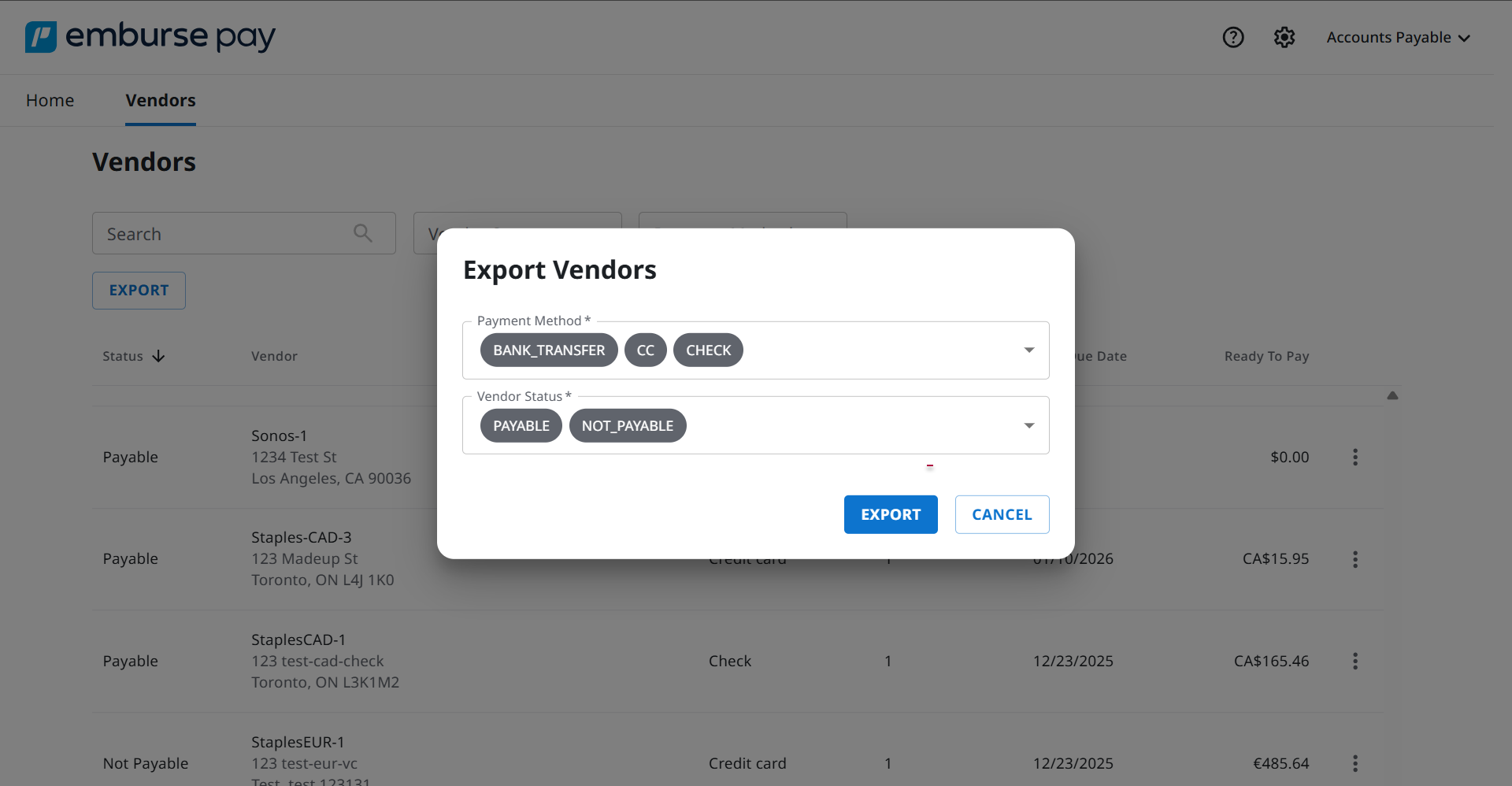
Task: Open settings gear icon
Action: [x=1284, y=37]
